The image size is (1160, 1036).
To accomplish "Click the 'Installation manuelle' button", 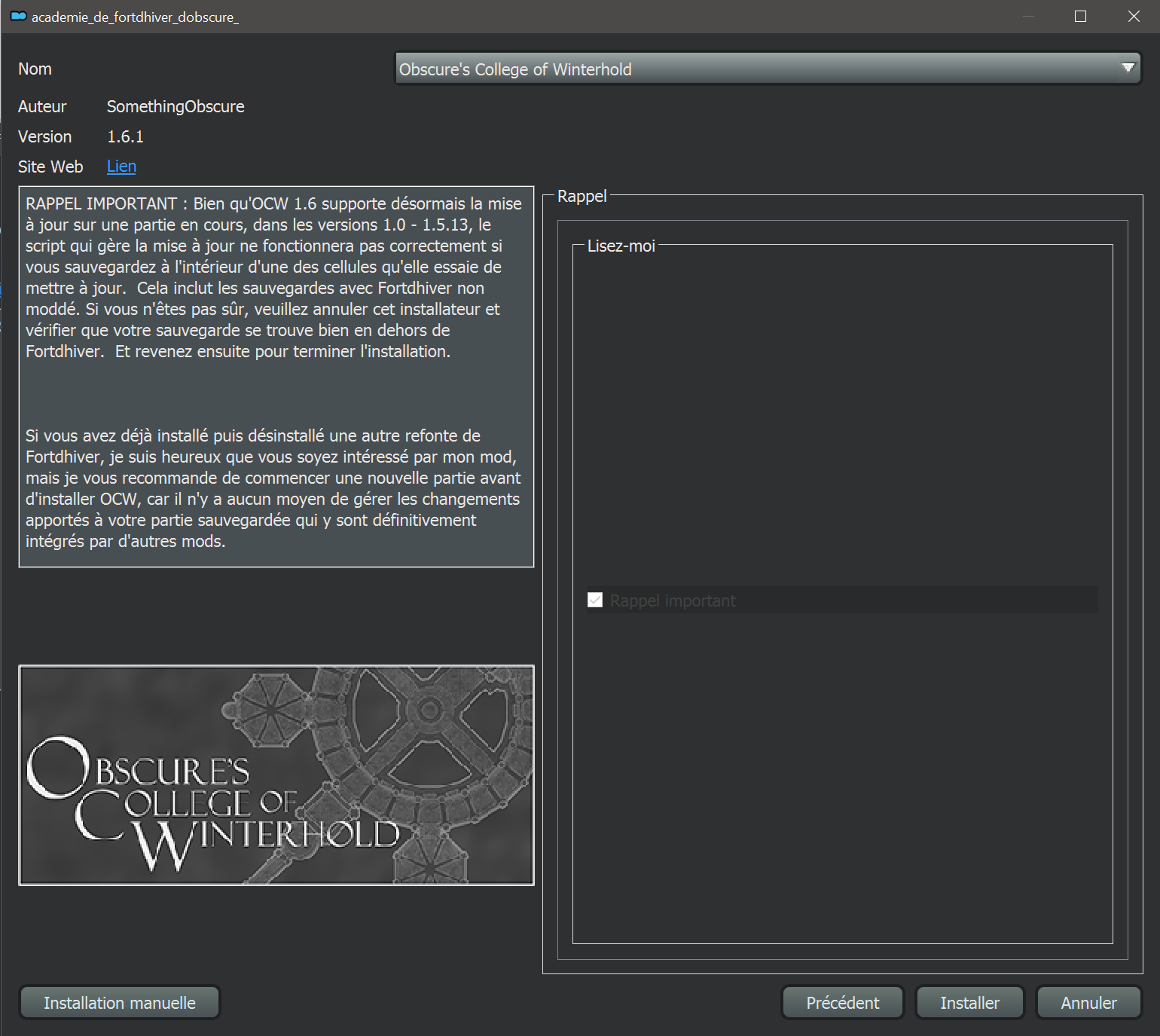I will pos(119,1003).
